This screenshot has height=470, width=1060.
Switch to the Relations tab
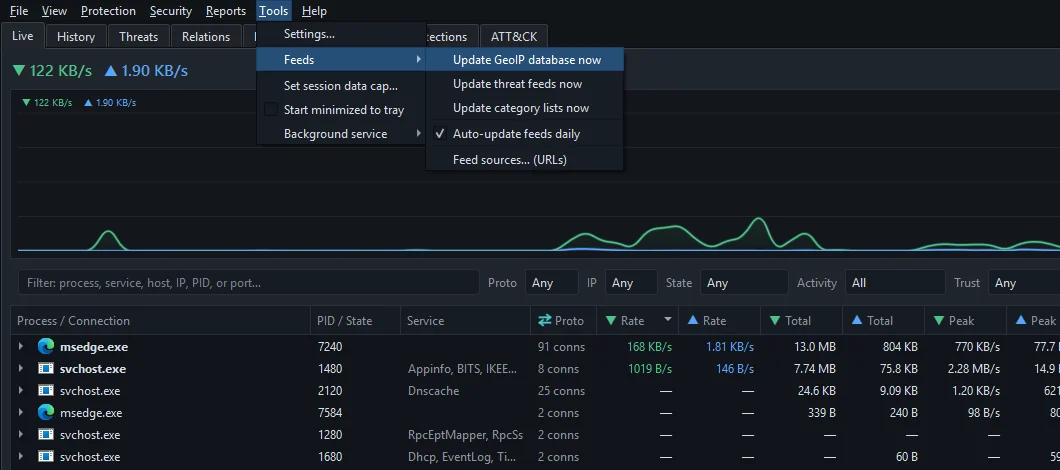(x=206, y=37)
